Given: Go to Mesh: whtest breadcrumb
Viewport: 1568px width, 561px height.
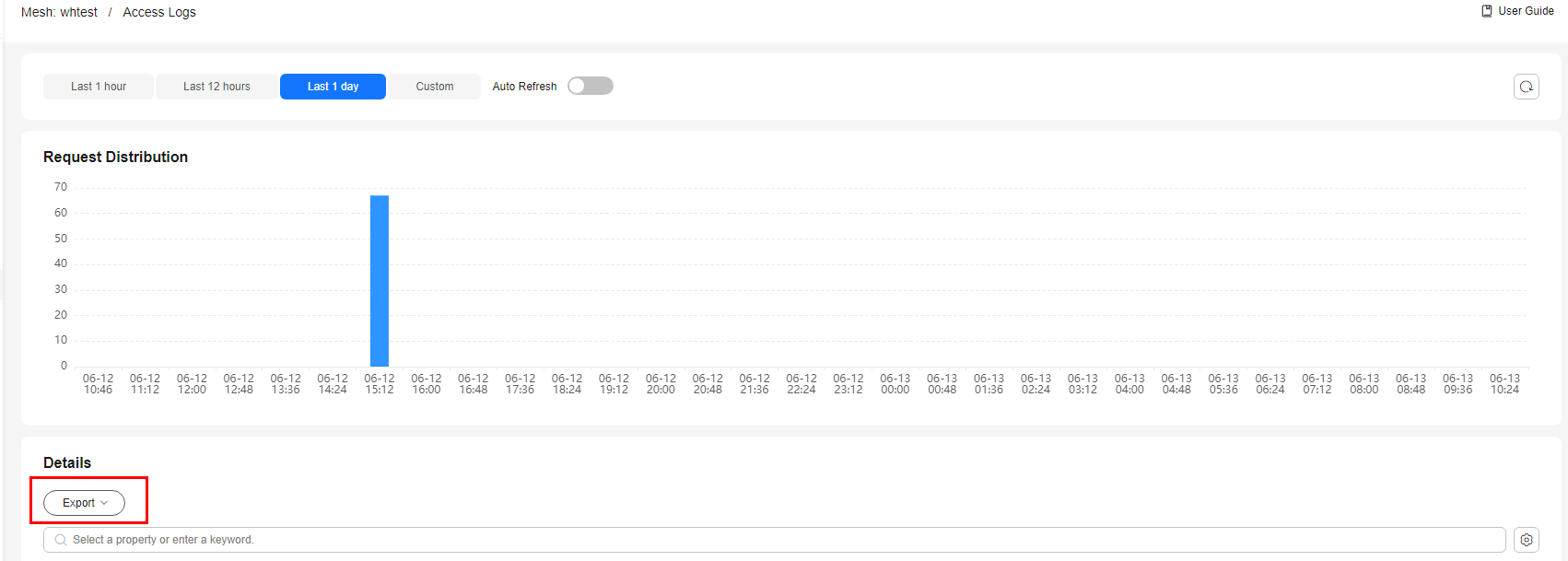Looking at the screenshot, I should click(x=59, y=12).
